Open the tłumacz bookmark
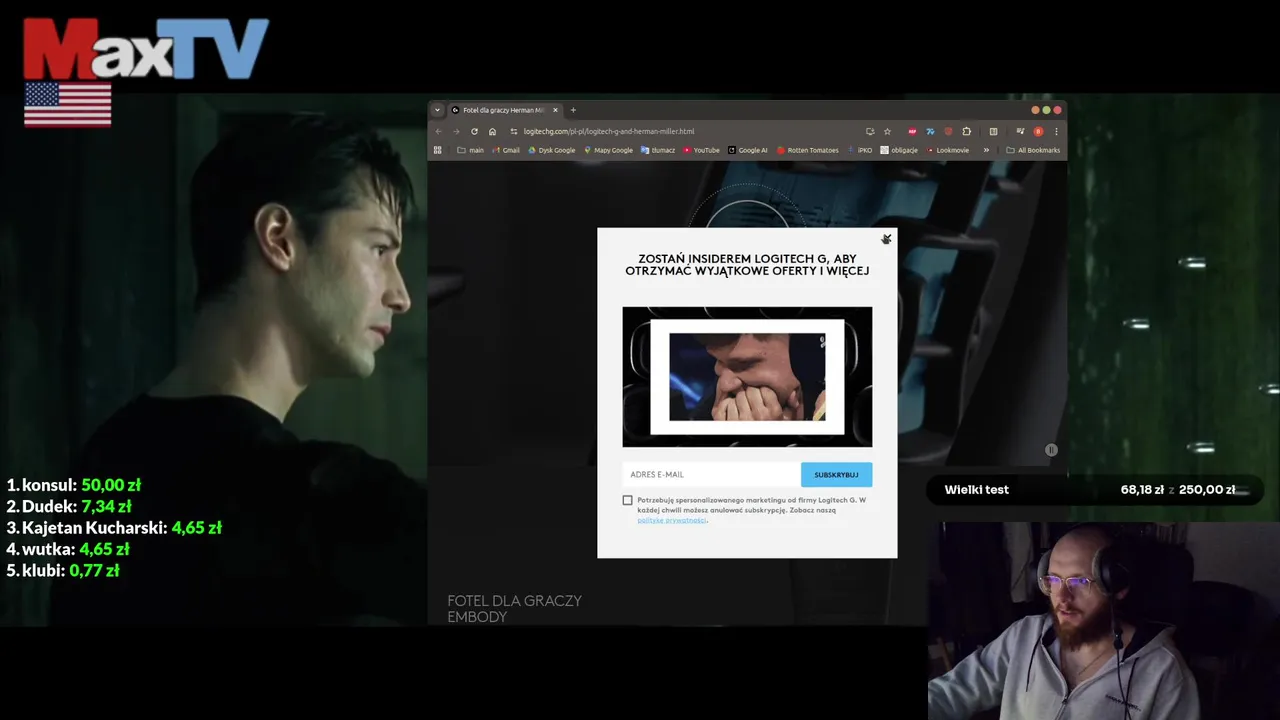This screenshot has height=720, width=1280. click(x=658, y=150)
